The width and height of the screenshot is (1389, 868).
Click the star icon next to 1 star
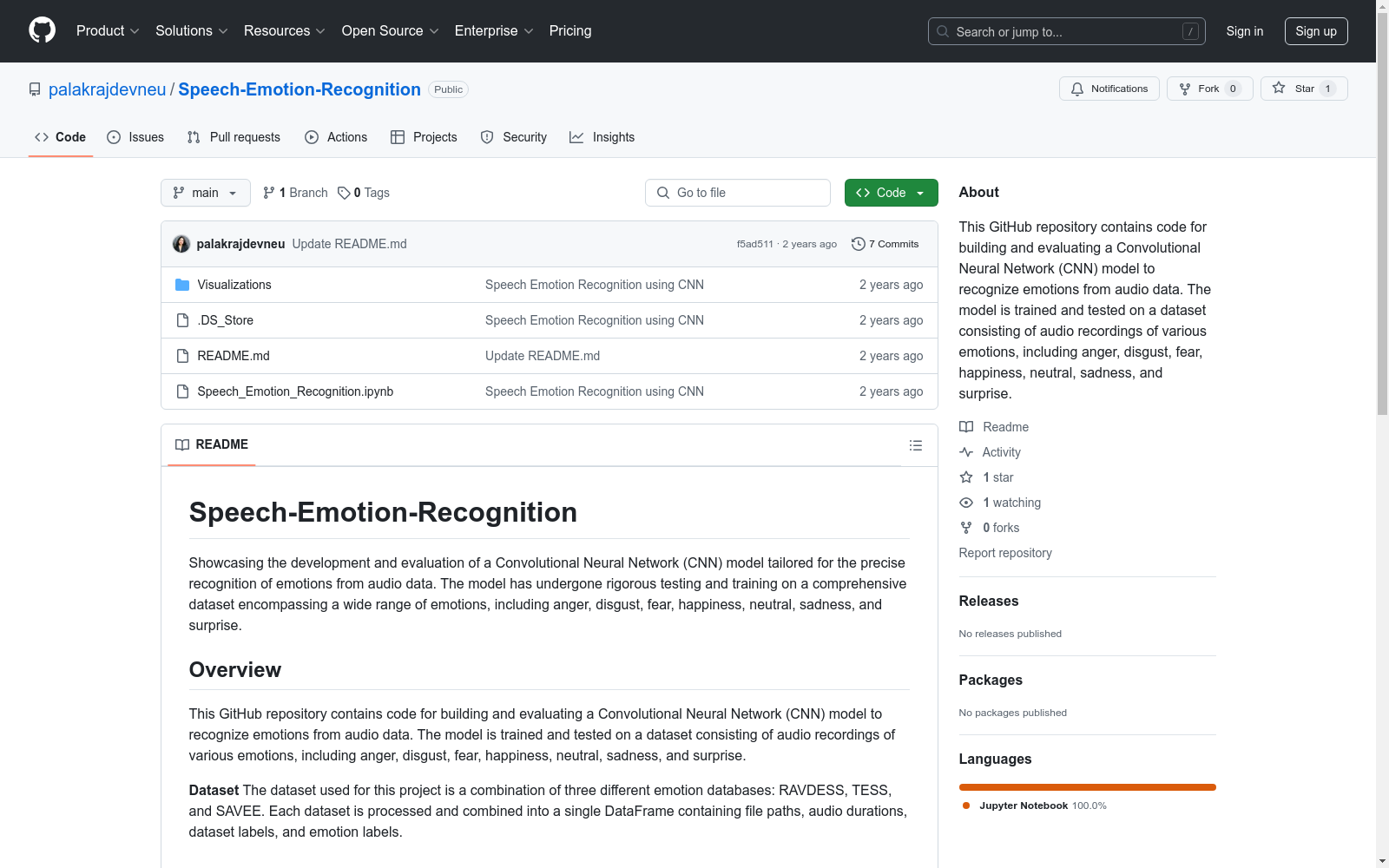click(x=966, y=477)
